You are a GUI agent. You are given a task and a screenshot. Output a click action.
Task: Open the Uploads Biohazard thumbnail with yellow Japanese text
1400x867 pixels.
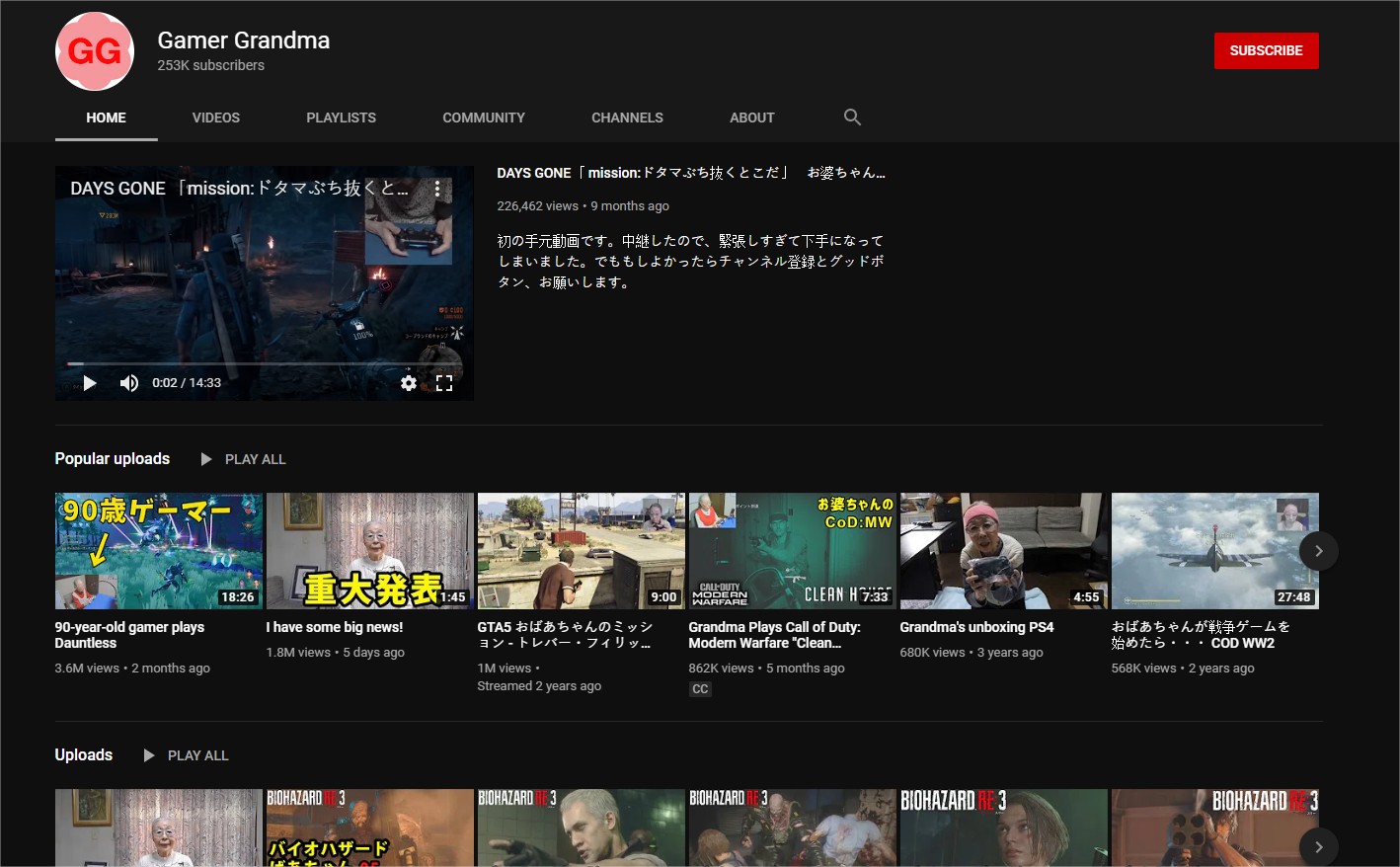pyautogui.click(x=370, y=828)
